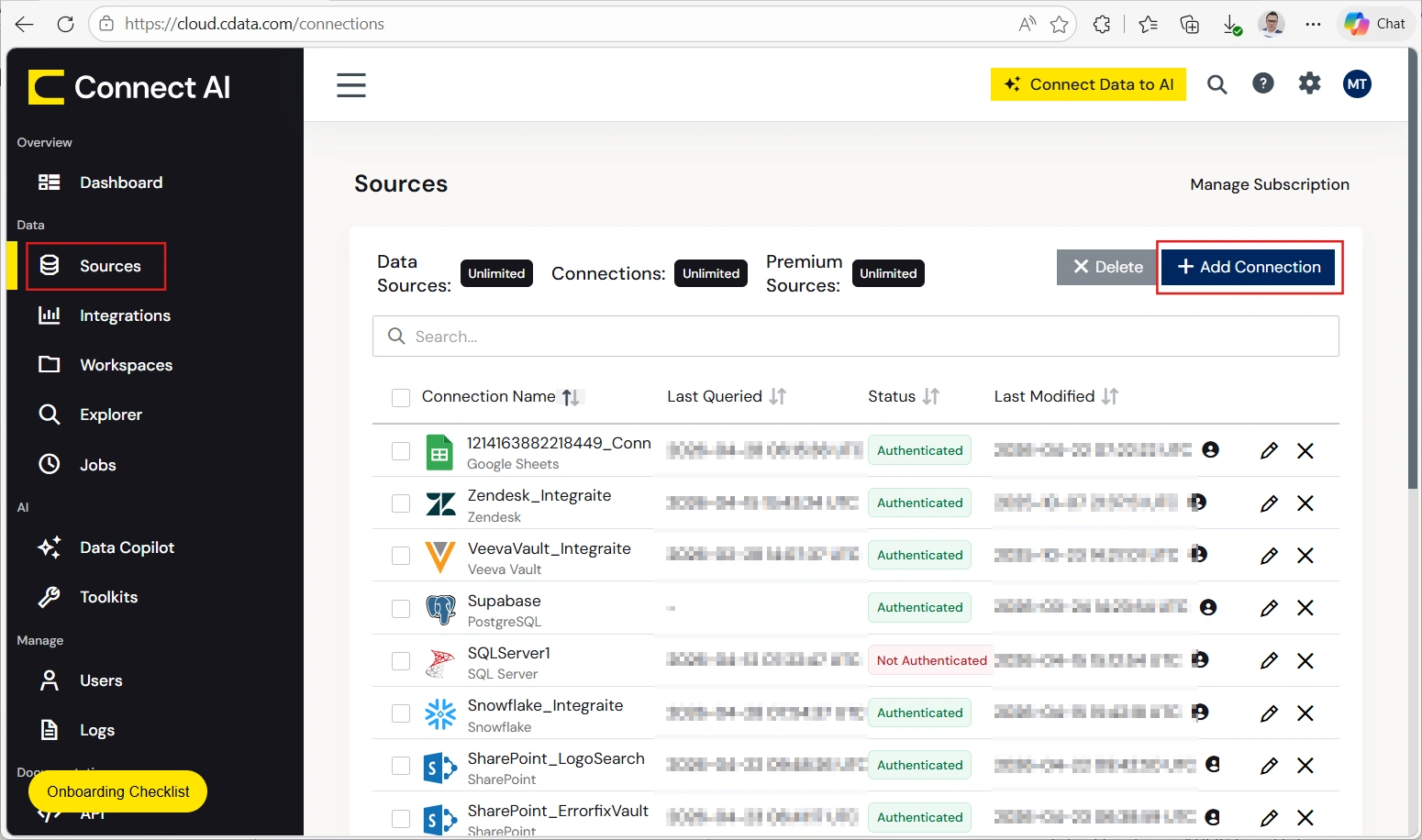Open the settings gear icon
Viewport: 1422px width, 840px height.
[1309, 83]
